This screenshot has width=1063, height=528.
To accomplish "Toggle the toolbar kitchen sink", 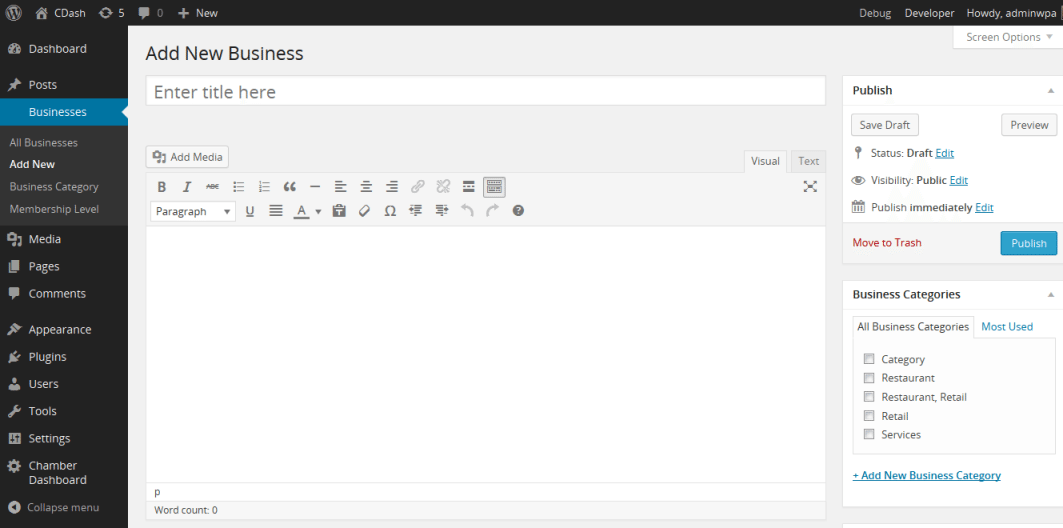I will [494, 187].
